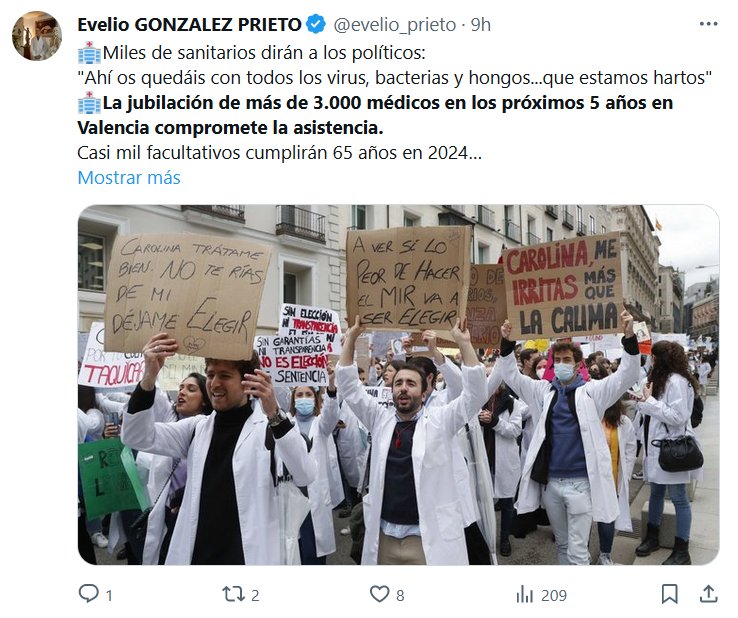Click the reply count number 1

pos(109,595)
